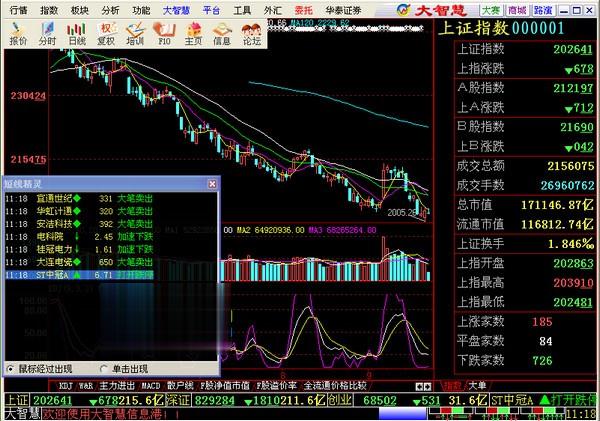Open the 华泰证券 menu

pyautogui.click(x=343, y=10)
